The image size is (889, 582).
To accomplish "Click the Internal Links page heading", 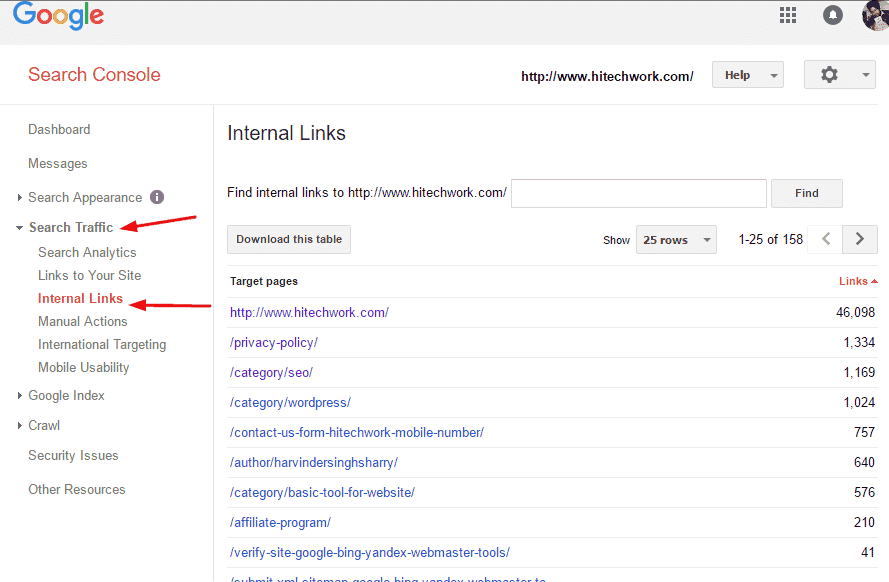I will [x=286, y=133].
